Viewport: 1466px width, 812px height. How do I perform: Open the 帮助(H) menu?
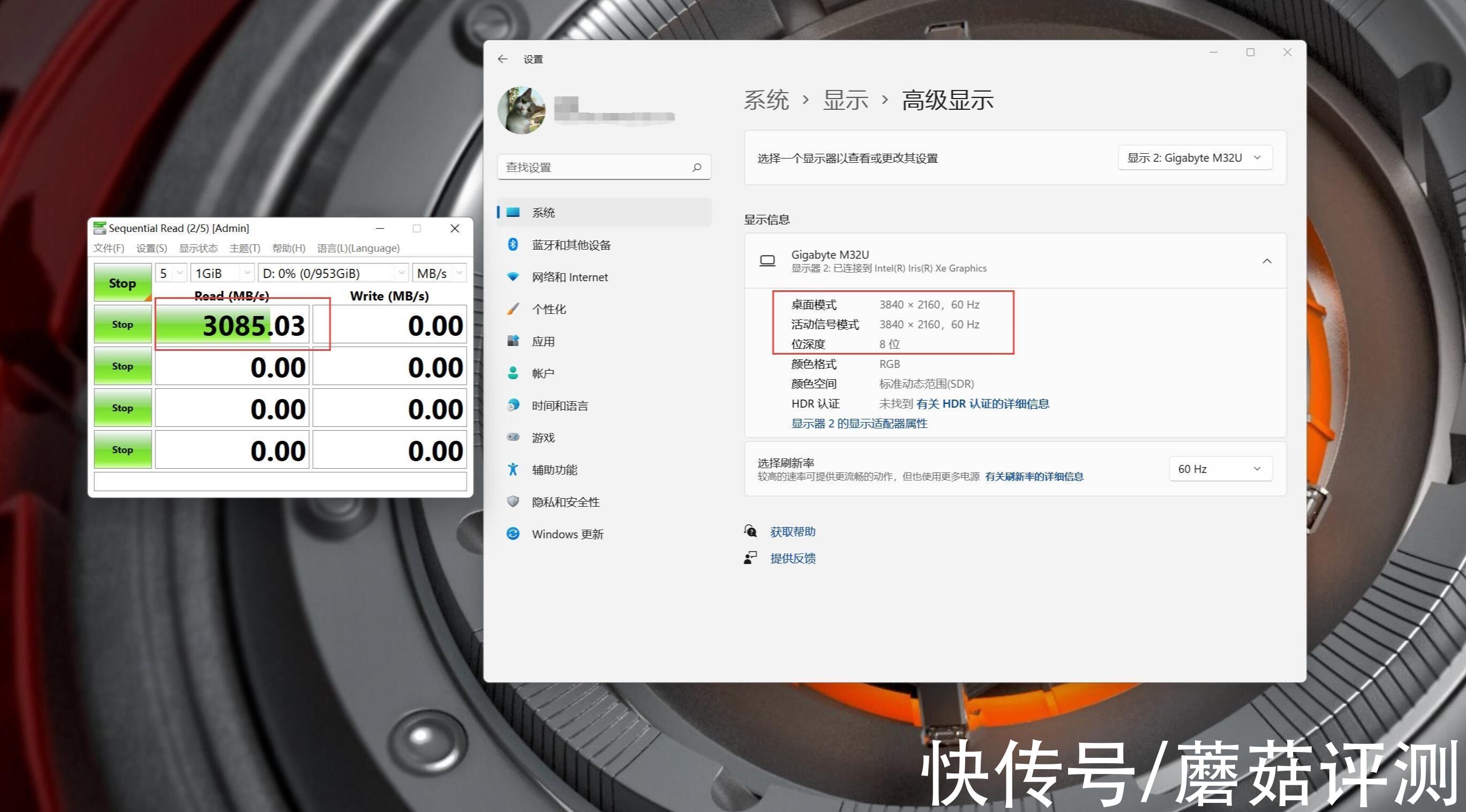[x=289, y=248]
